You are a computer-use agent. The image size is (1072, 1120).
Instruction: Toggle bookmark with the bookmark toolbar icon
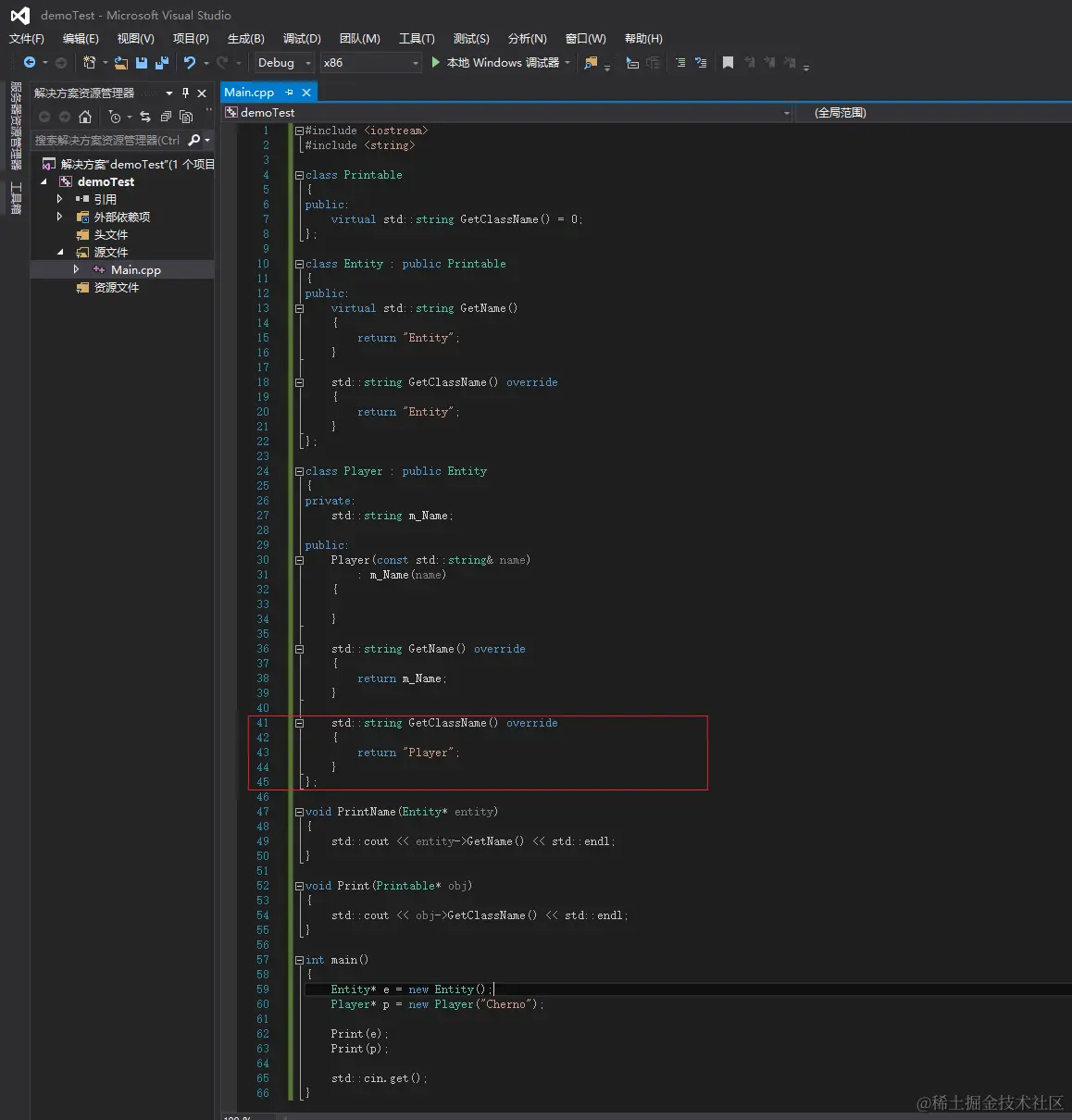[x=728, y=63]
